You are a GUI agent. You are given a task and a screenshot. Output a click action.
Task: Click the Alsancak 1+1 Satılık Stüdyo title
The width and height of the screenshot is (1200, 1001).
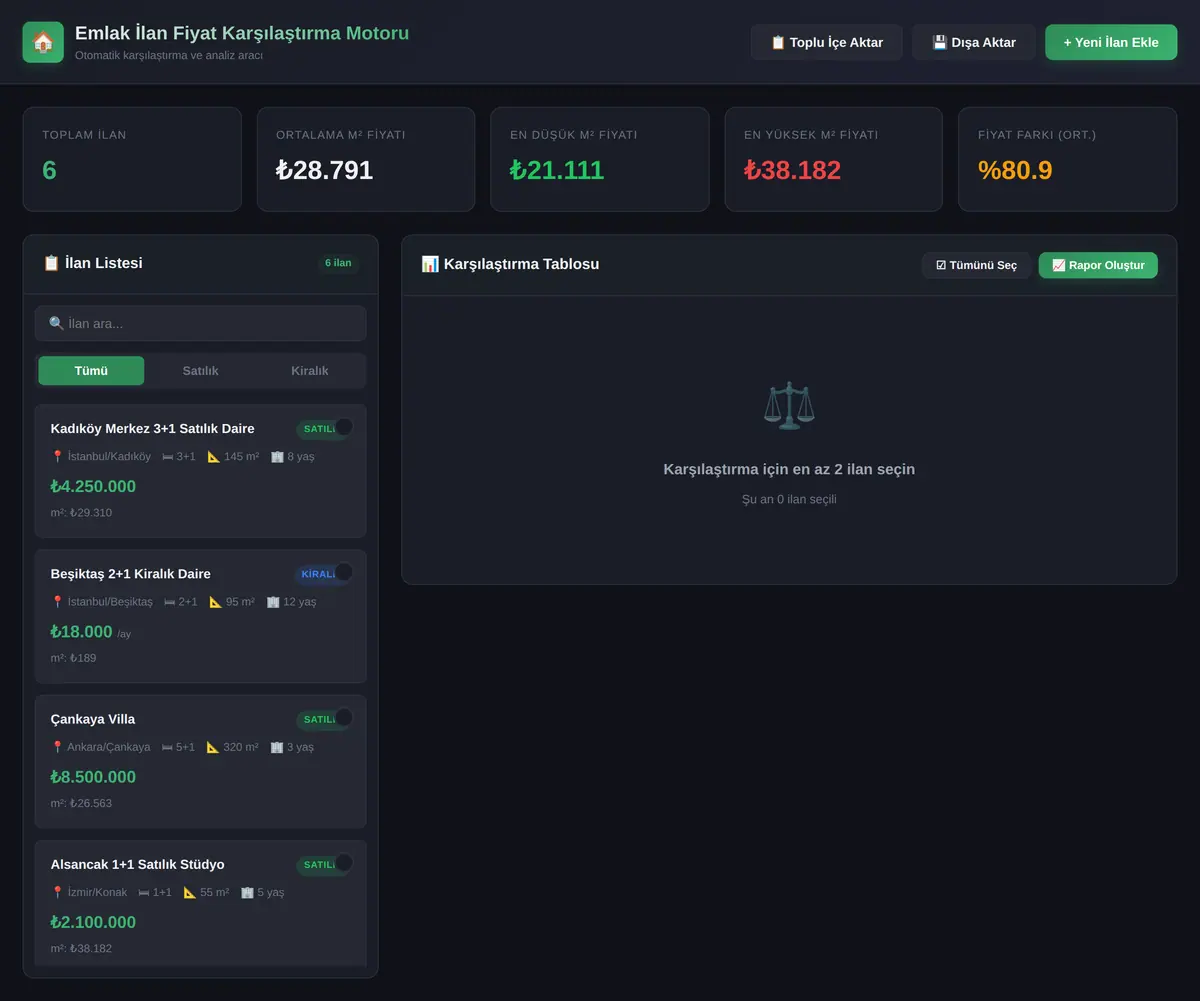coord(138,864)
